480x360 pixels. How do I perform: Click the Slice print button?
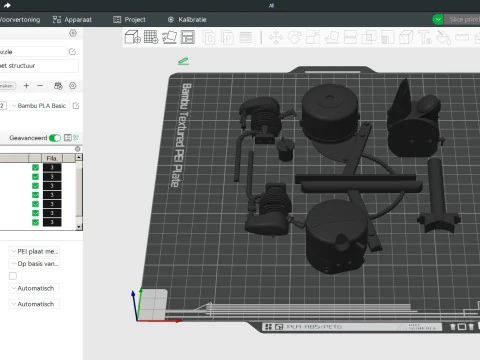(462, 20)
